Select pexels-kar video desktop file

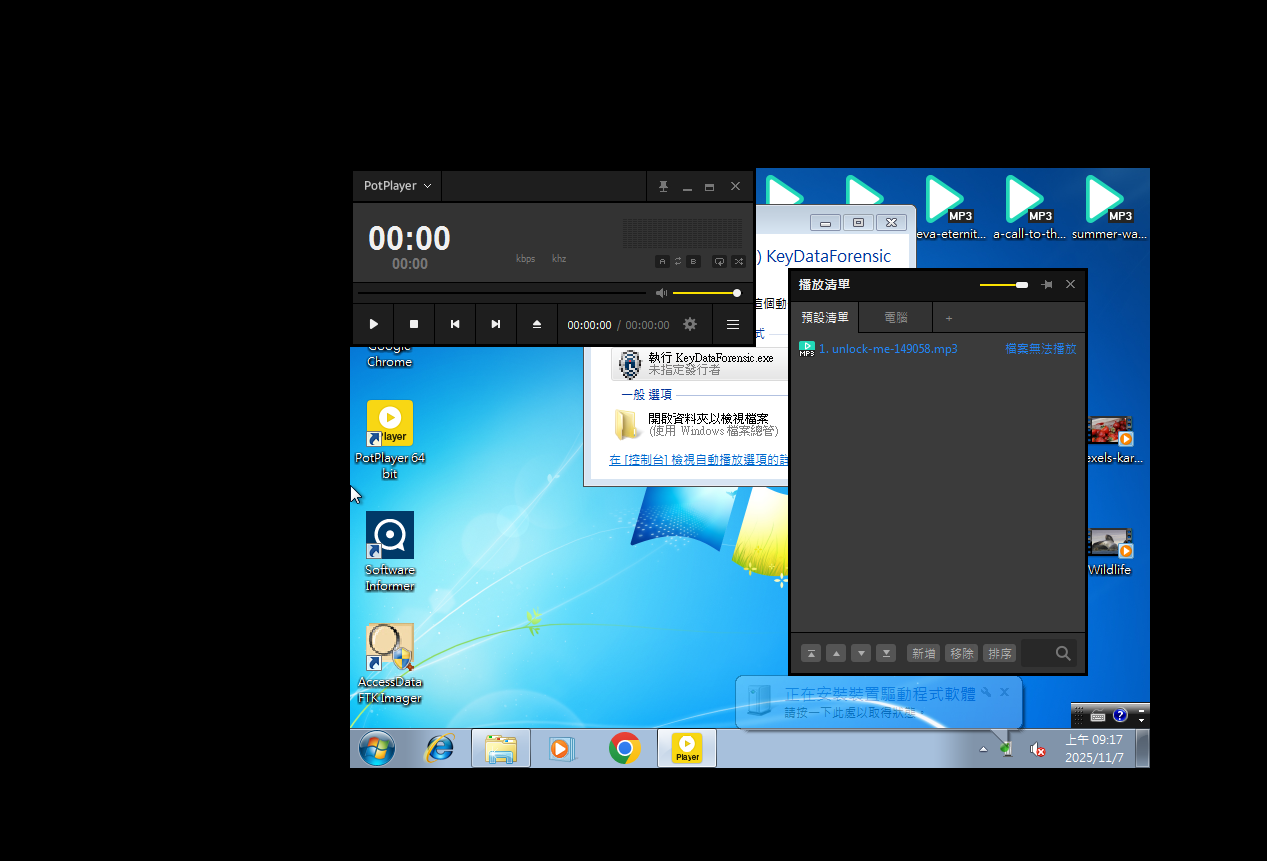click(x=1112, y=441)
